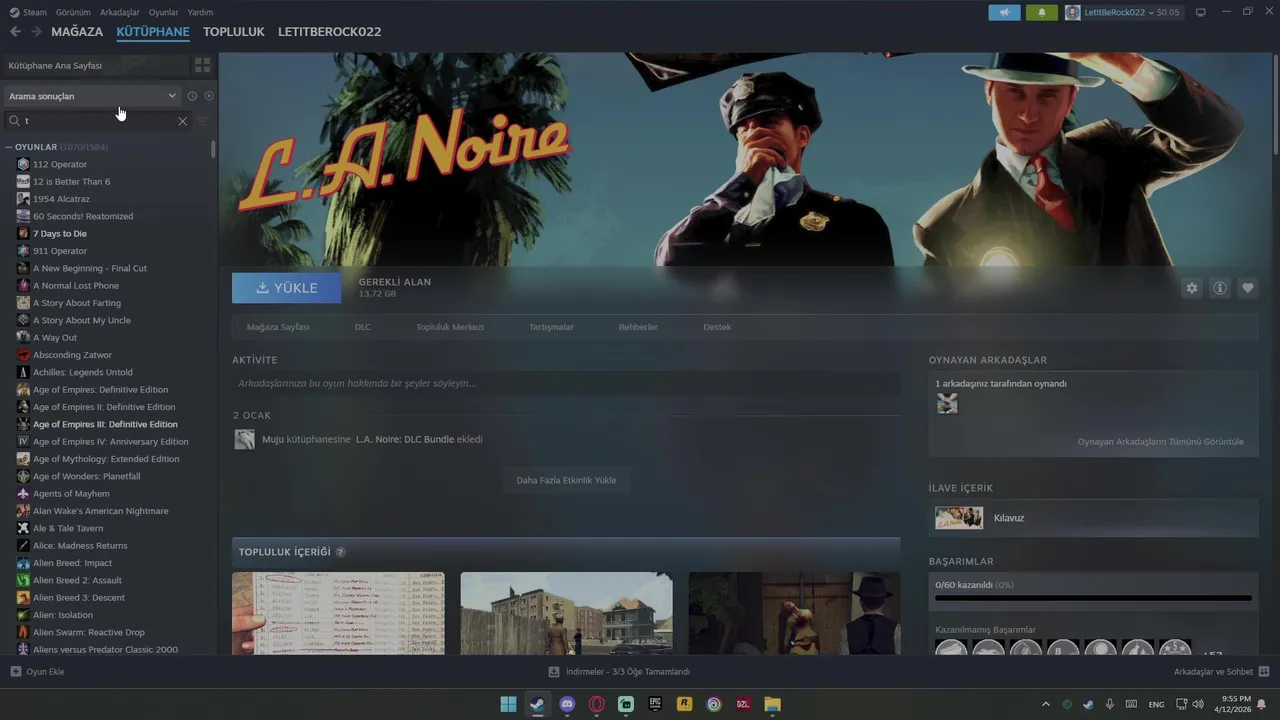
Task: Select '7 Days to Die' in list
Action: click(60, 234)
